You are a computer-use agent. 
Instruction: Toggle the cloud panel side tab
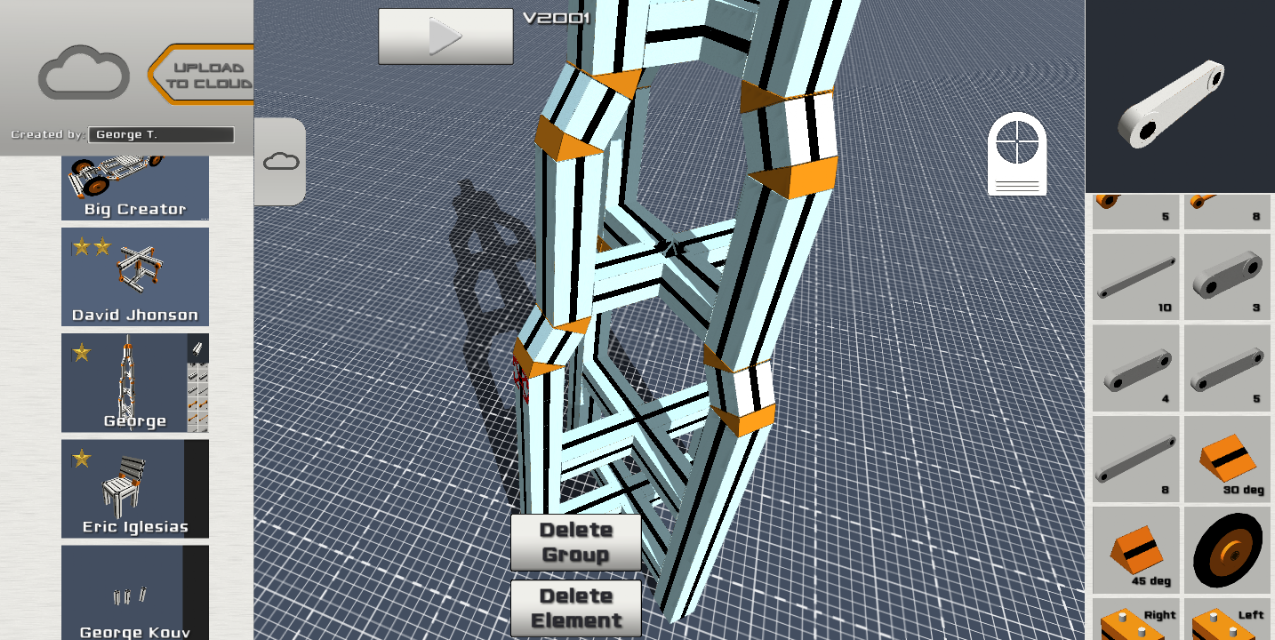pyautogui.click(x=280, y=161)
